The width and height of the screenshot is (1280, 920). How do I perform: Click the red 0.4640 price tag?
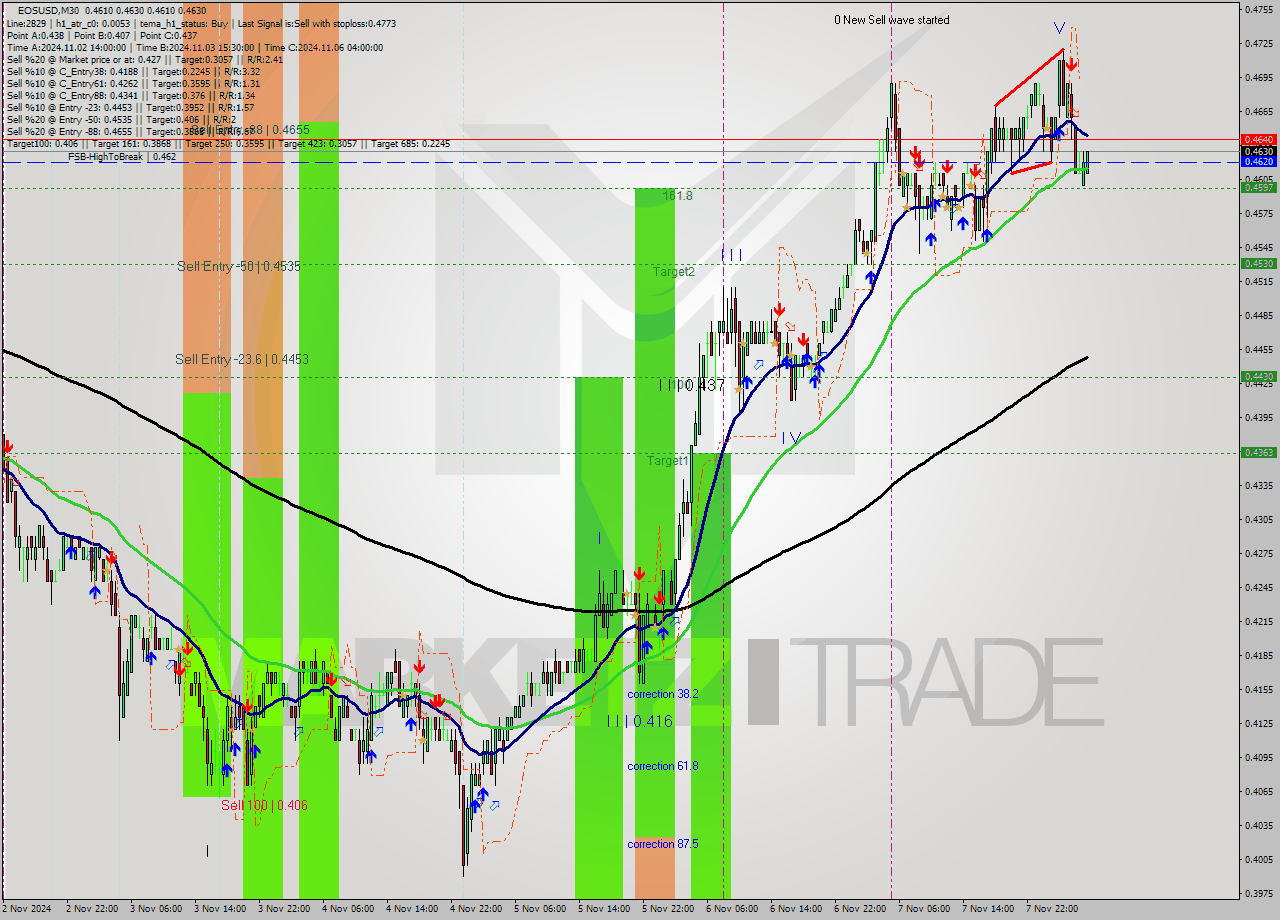click(x=1257, y=139)
